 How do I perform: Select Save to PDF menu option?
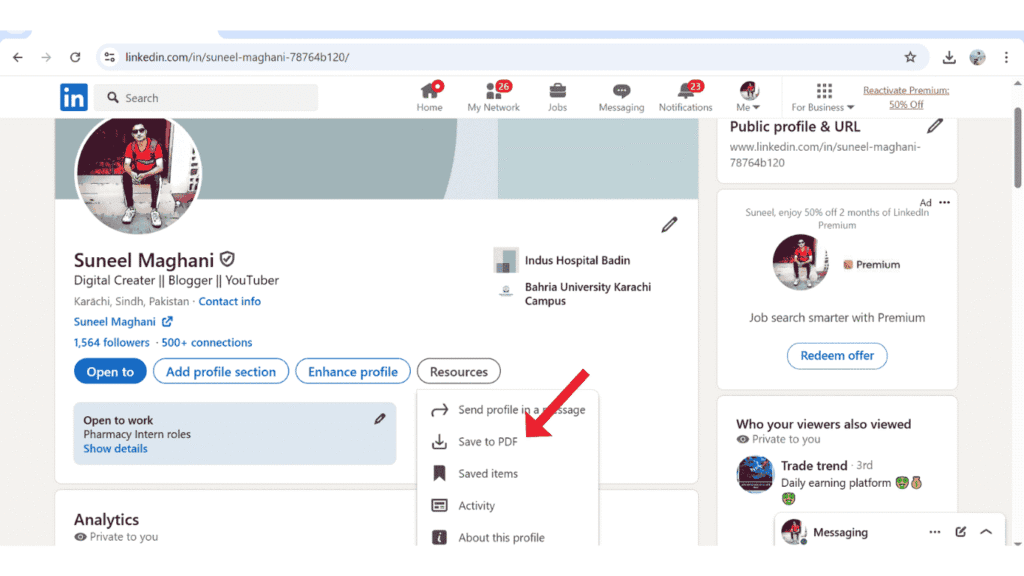[490, 442]
